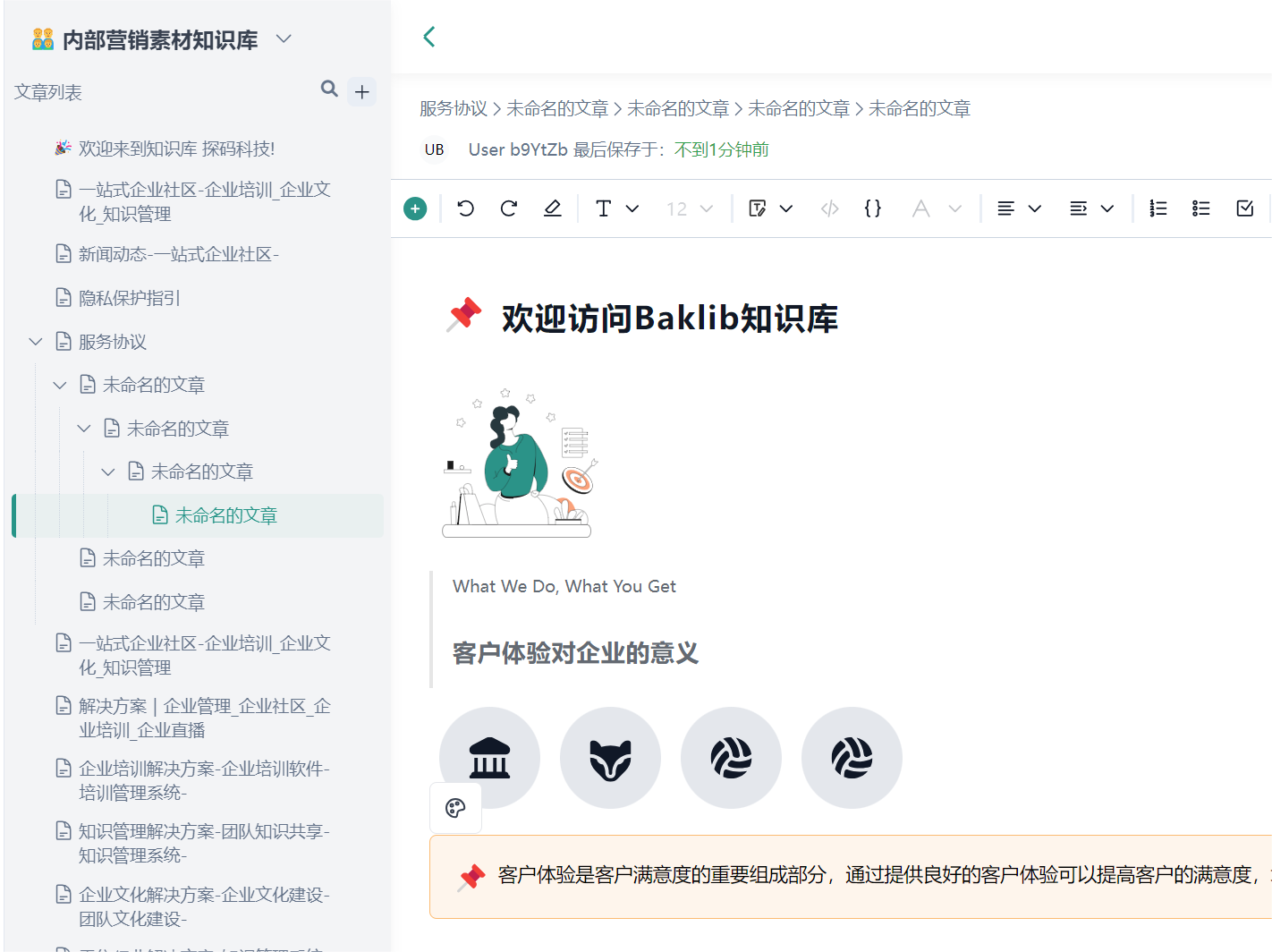Click the bank building circular icon
Viewport: 1272px width, 952px height.
point(489,758)
